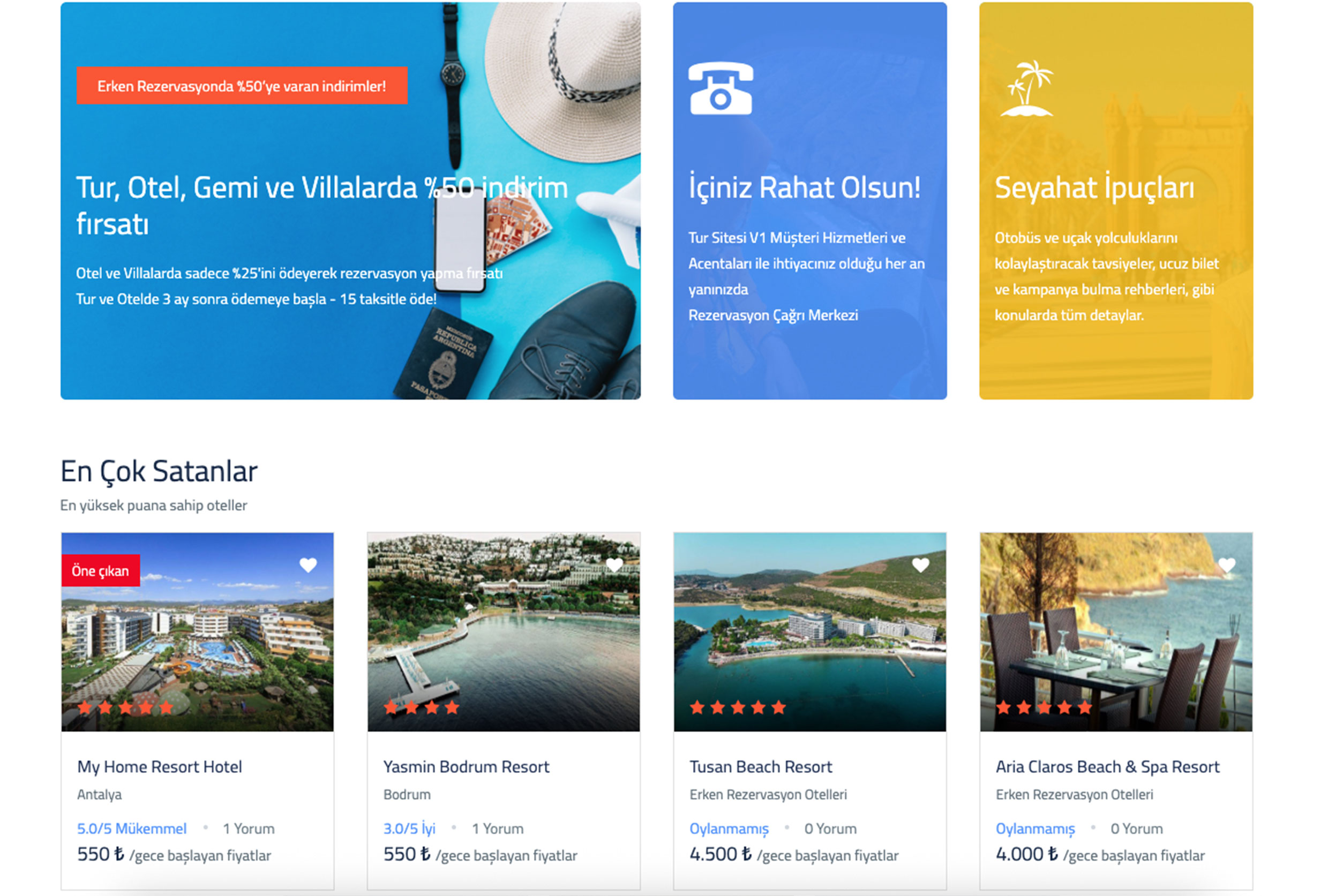Open Tusan Beach Resort hotel link
The width and height of the screenshot is (1343, 896).
(760, 766)
